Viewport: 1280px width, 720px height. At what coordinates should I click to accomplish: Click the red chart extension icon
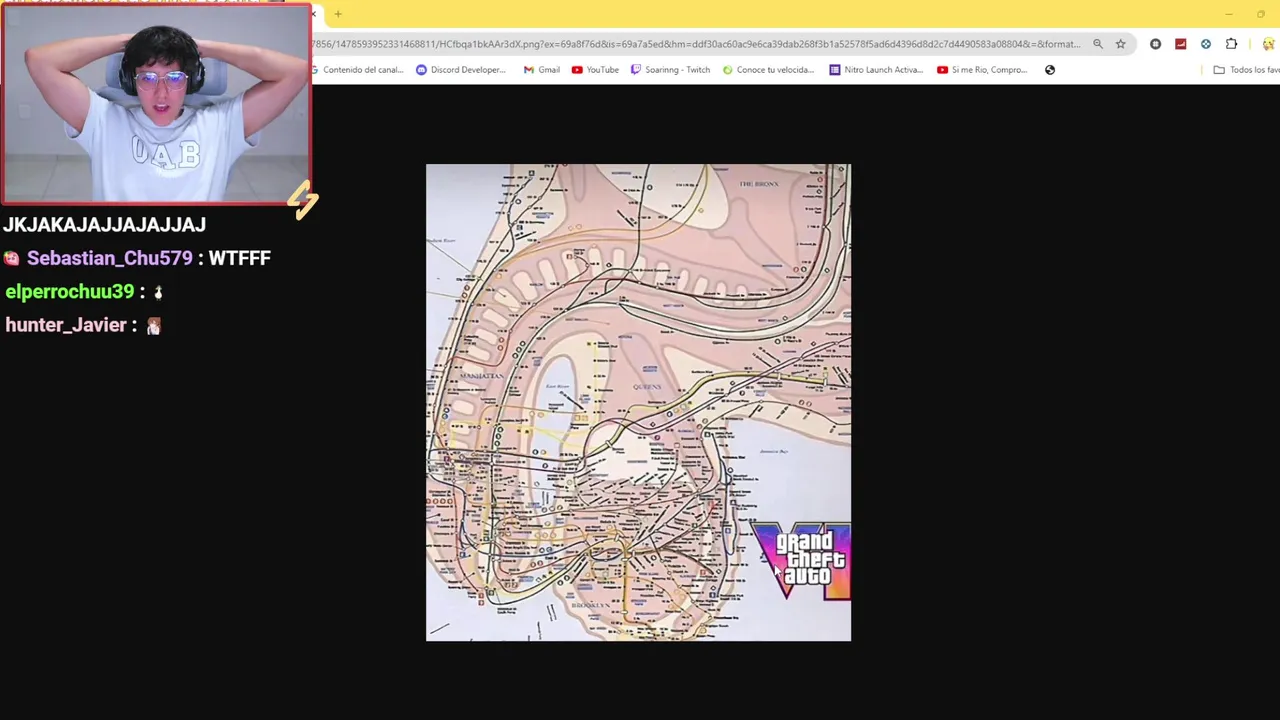[1181, 44]
